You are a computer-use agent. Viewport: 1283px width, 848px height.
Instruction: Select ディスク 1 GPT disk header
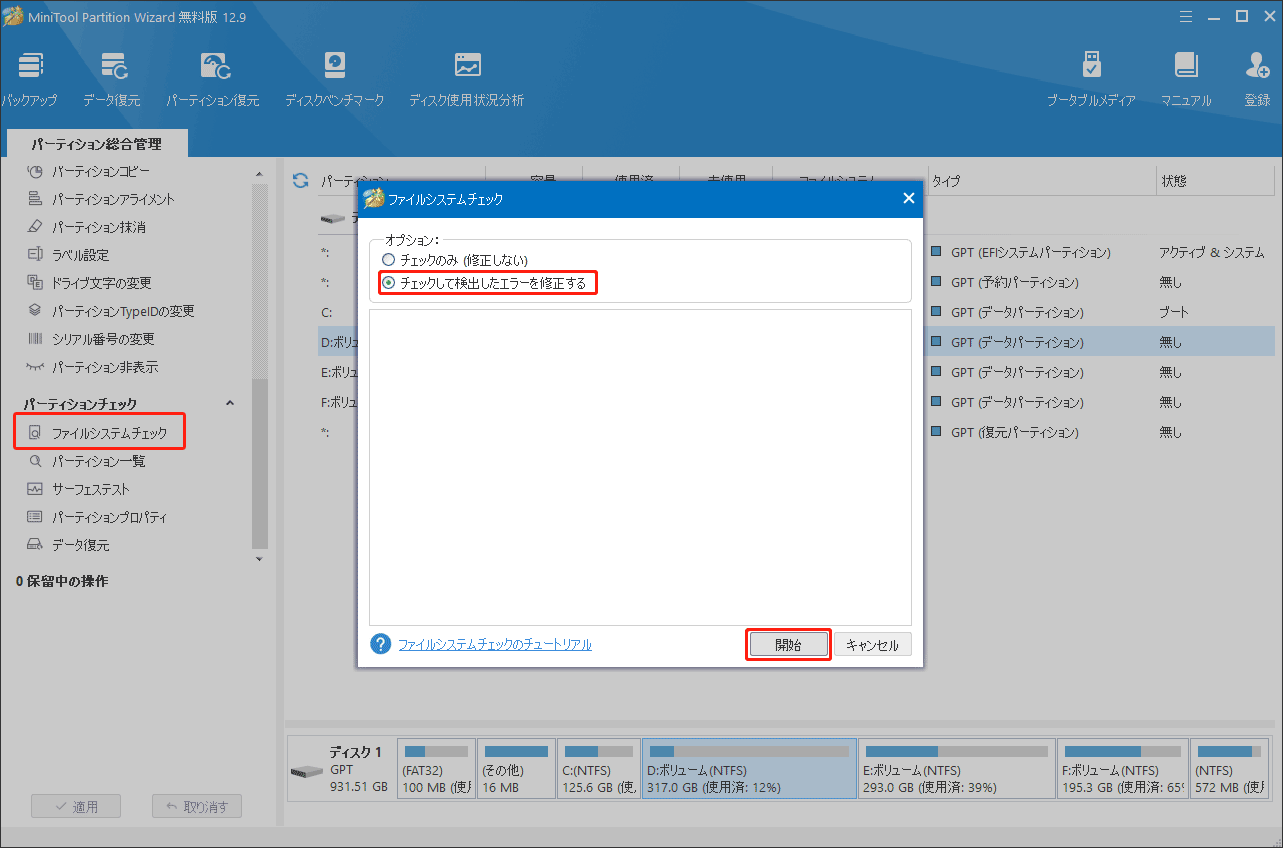click(341, 769)
